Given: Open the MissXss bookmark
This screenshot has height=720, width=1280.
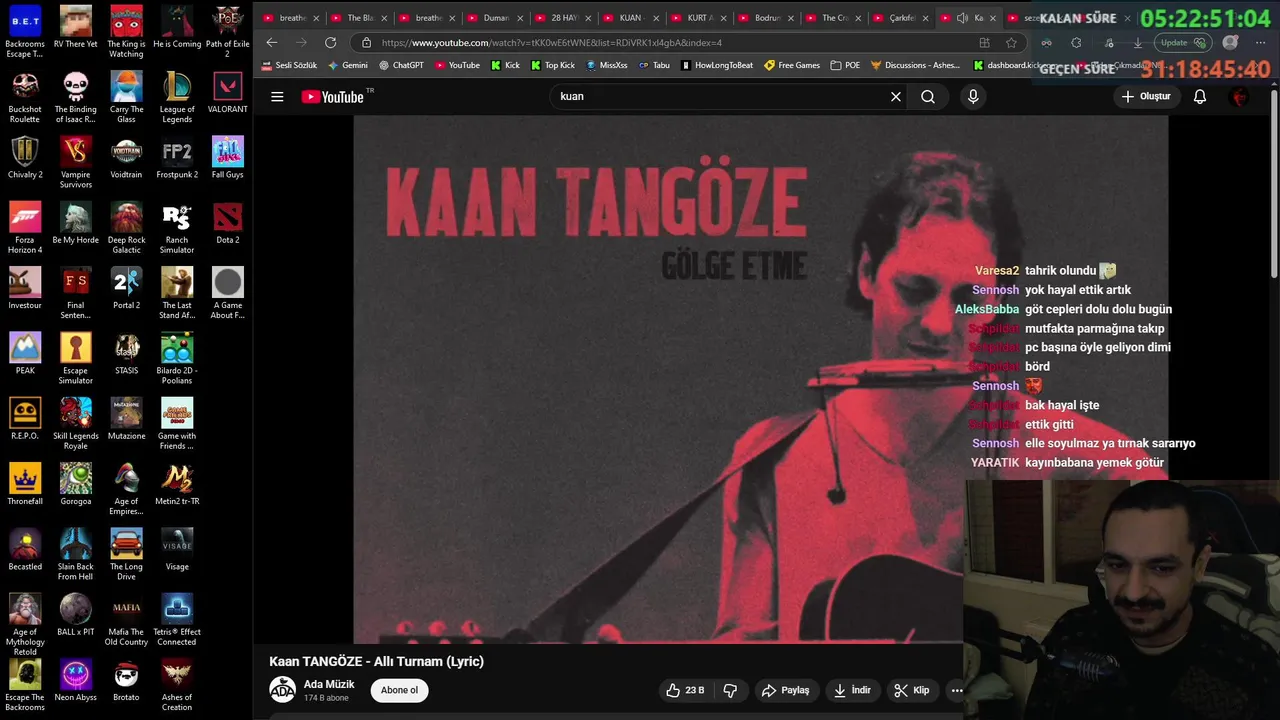Looking at the screenshot, I should 607,65.
